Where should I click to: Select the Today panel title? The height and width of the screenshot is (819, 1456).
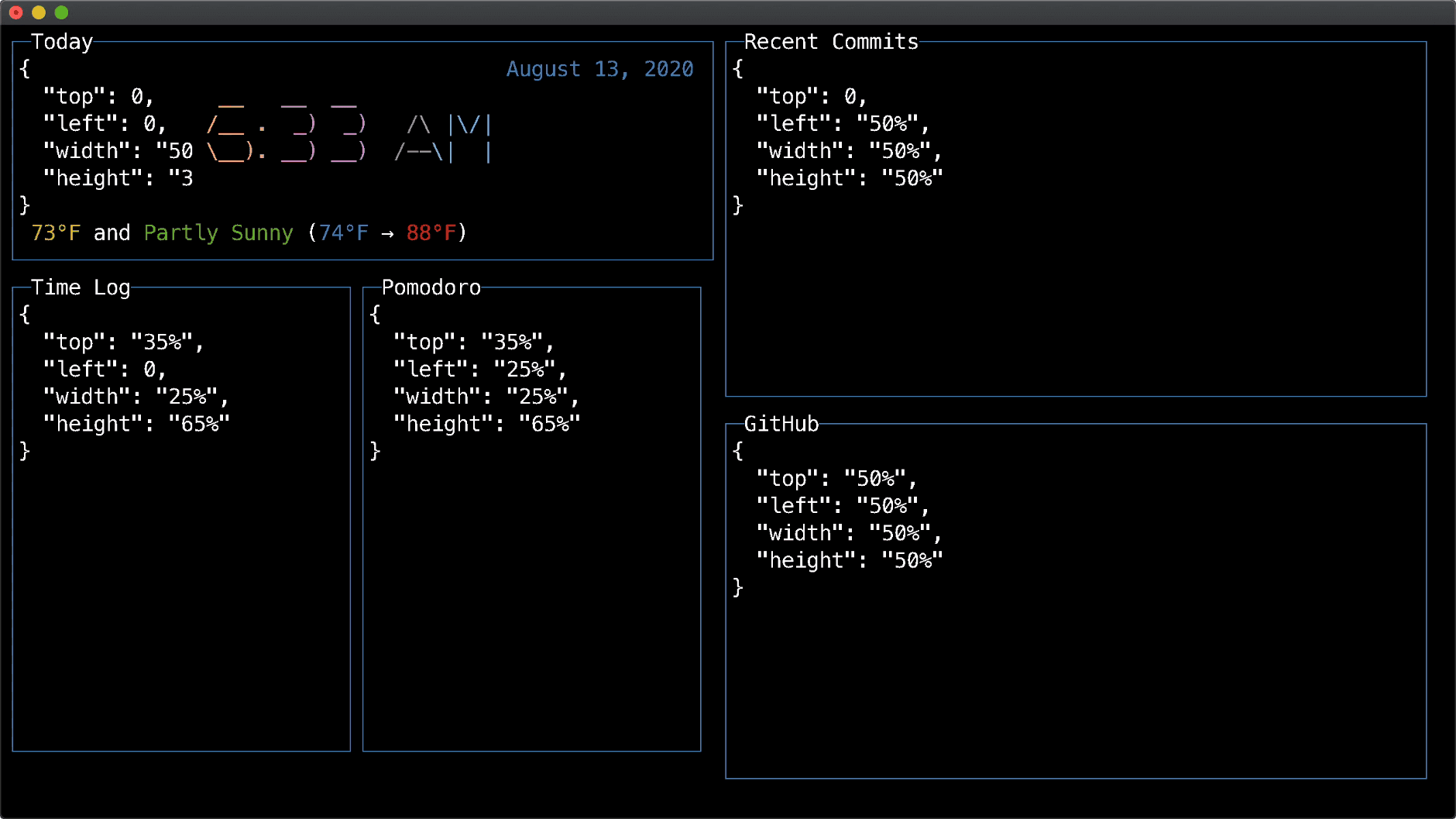coord(61,42)
